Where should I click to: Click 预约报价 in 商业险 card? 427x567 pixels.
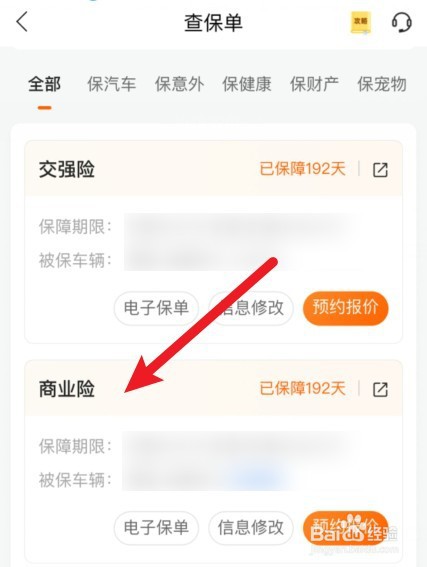point(345,528)
